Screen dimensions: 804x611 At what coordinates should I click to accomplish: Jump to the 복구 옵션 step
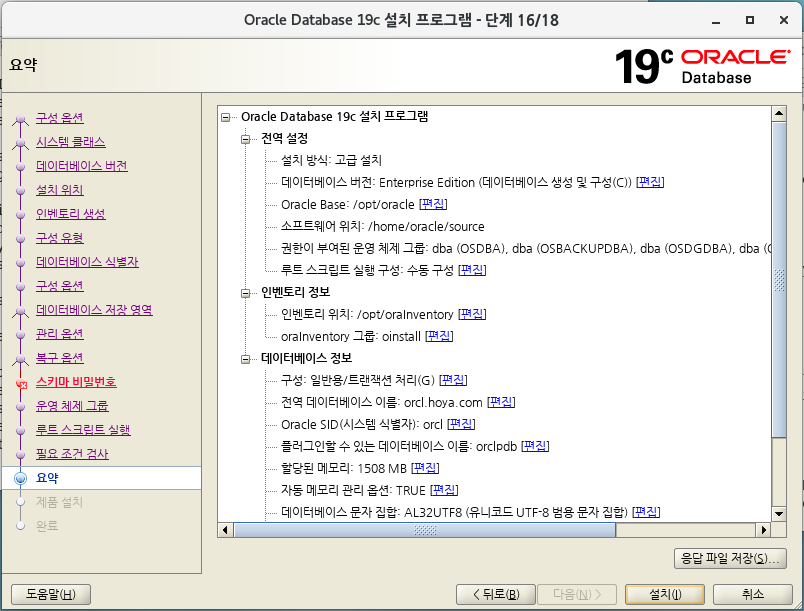coord(59,358)
